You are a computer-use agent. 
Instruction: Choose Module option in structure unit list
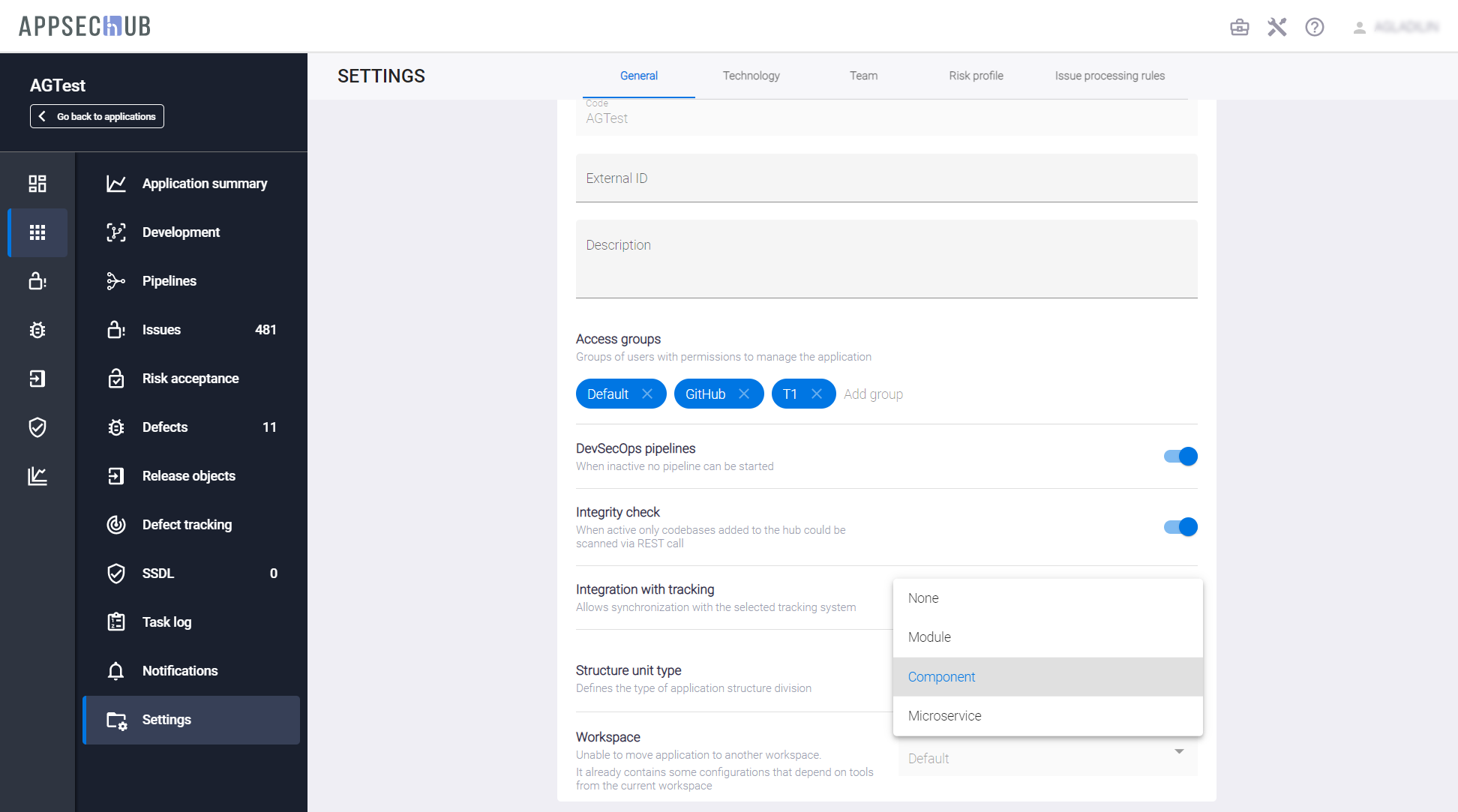click(x=930, y=637)
